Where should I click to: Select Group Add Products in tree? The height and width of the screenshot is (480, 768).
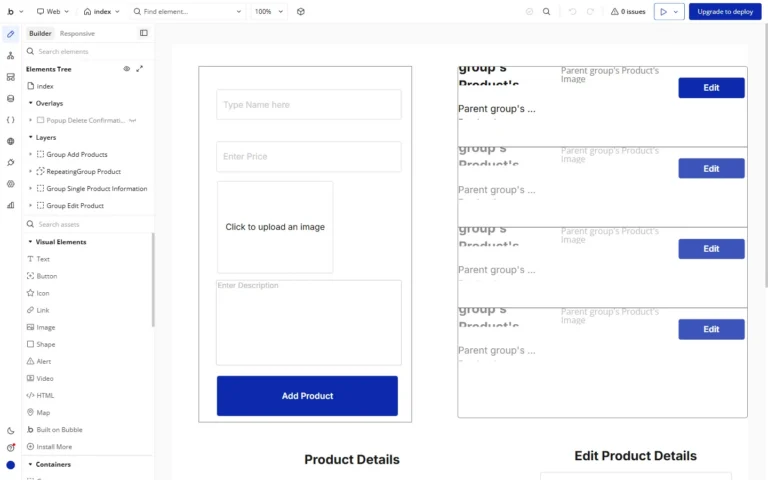[x=77, y=154]
